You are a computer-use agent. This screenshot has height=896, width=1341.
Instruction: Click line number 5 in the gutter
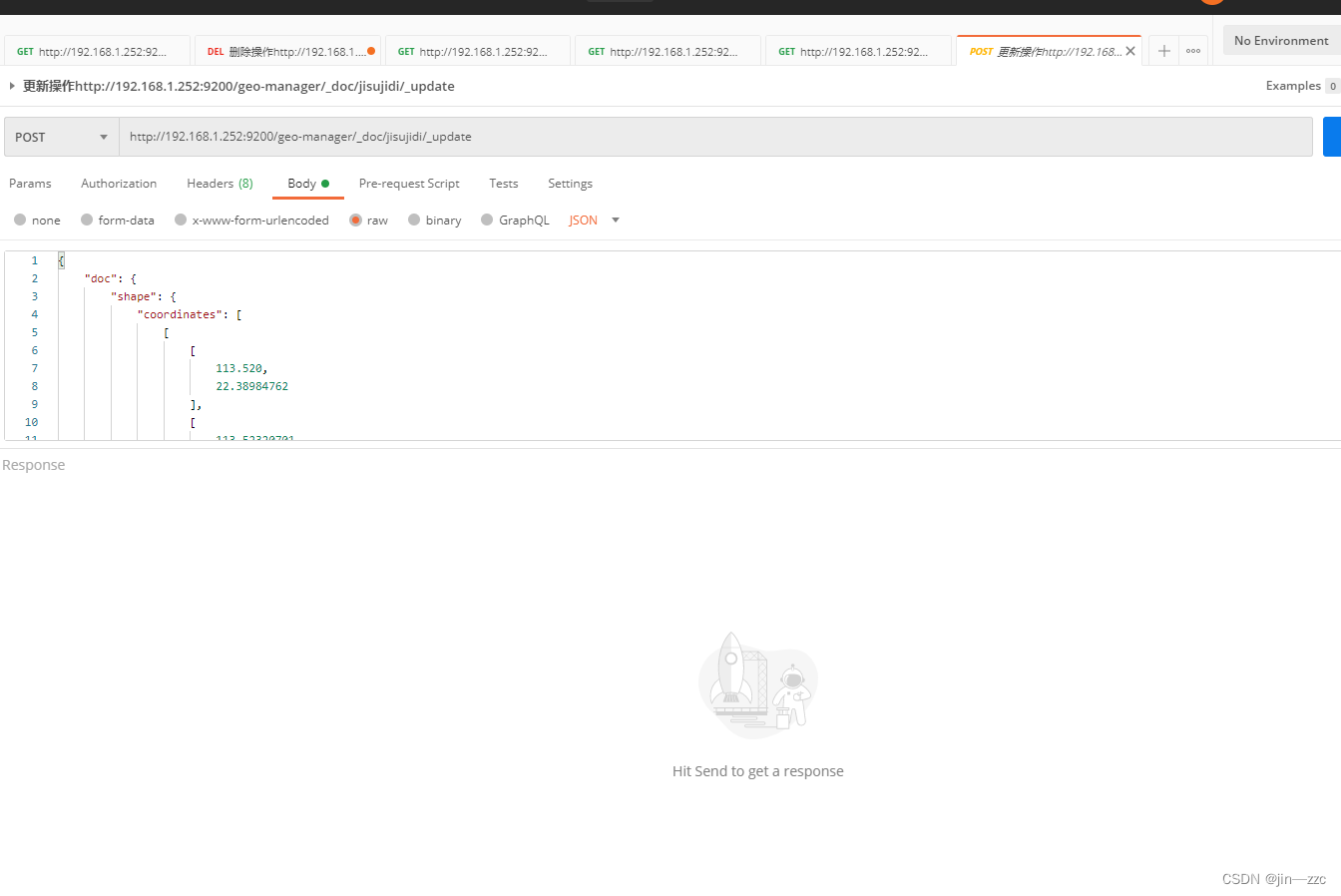tap(34, 332)
